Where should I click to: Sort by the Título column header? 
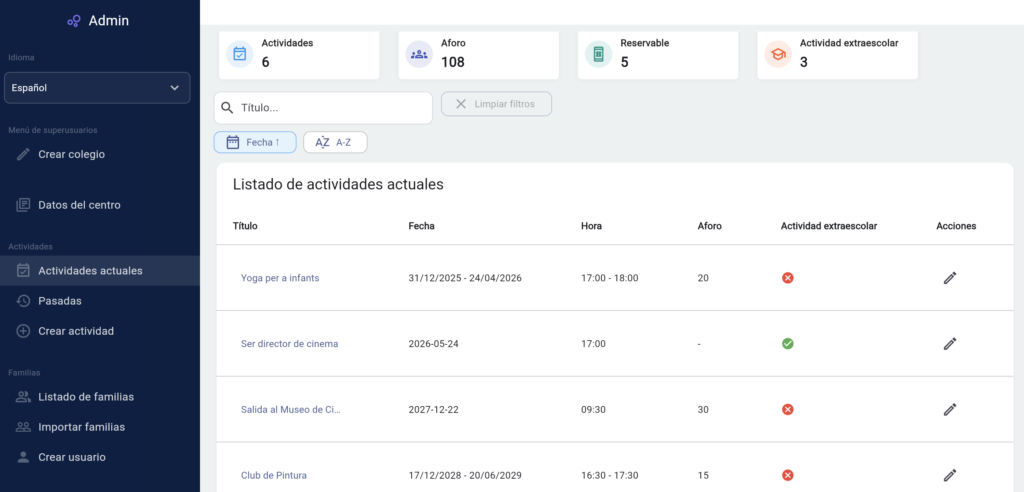point(245,226)
